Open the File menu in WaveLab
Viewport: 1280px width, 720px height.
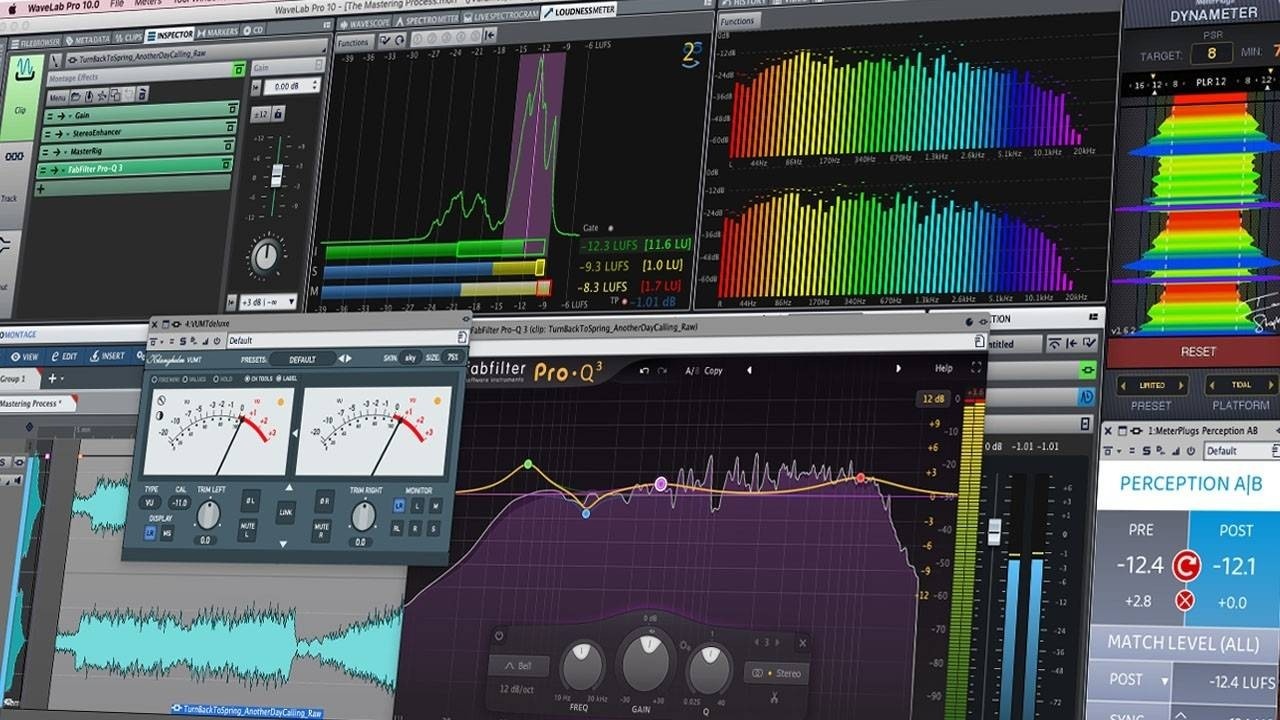point(118,4)
